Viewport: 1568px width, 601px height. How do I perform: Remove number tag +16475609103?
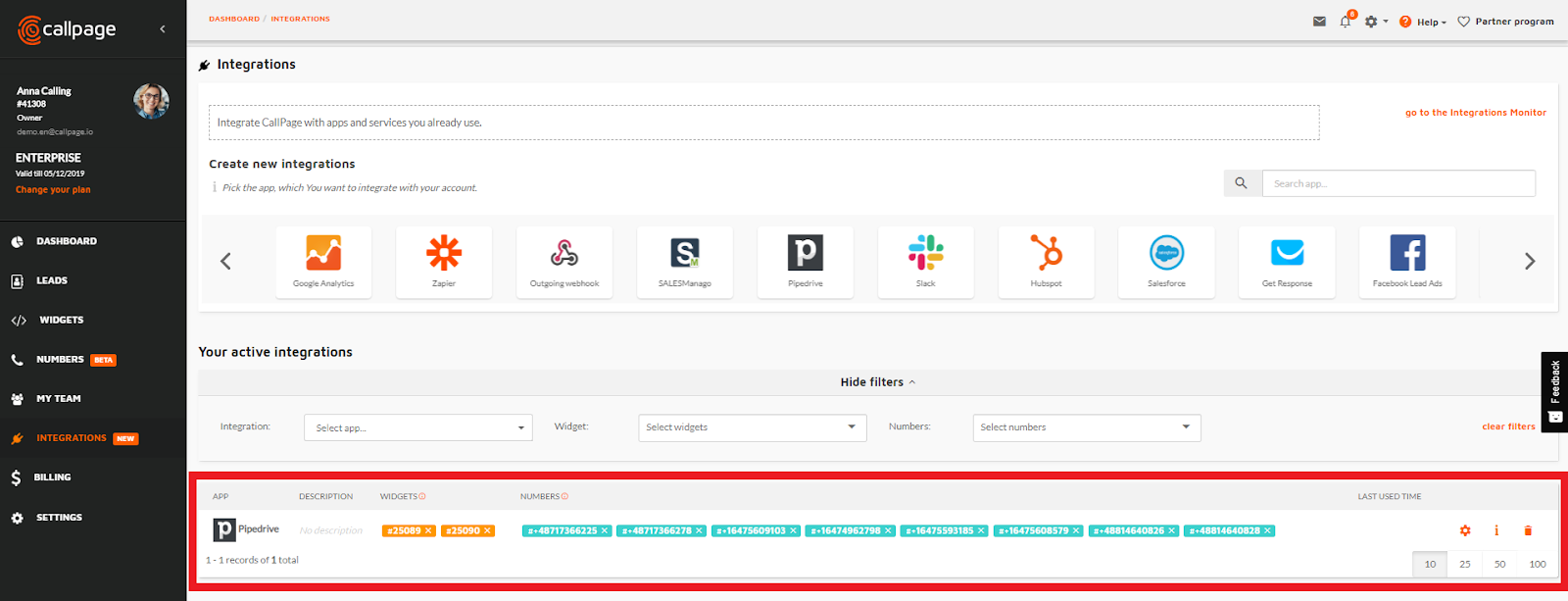794,531
